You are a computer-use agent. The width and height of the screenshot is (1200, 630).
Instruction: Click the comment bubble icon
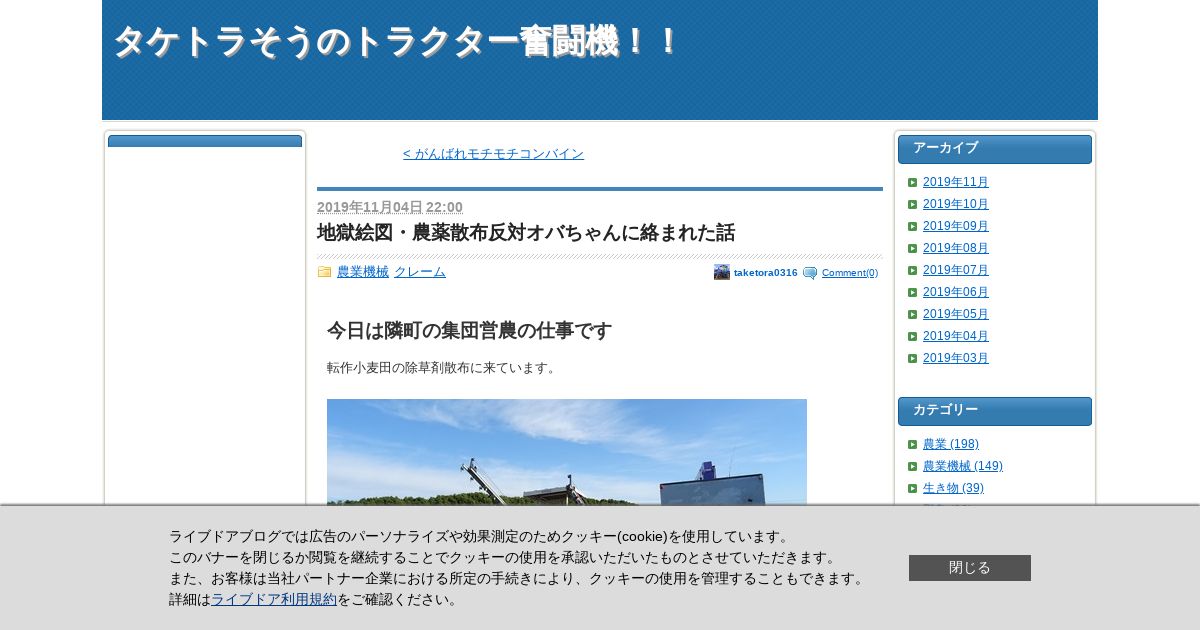point(810,273)
